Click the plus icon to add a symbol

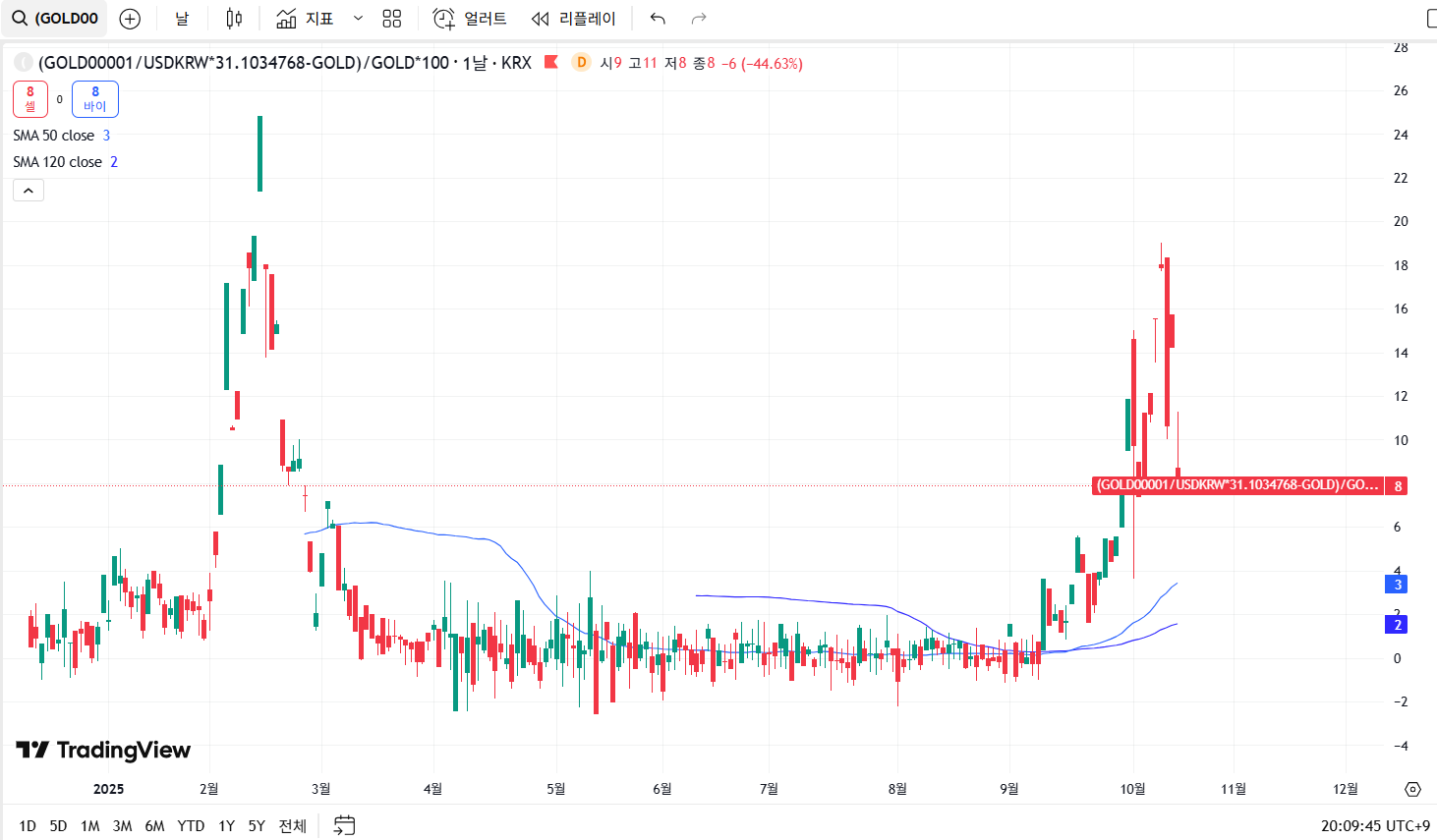point(130,19)
